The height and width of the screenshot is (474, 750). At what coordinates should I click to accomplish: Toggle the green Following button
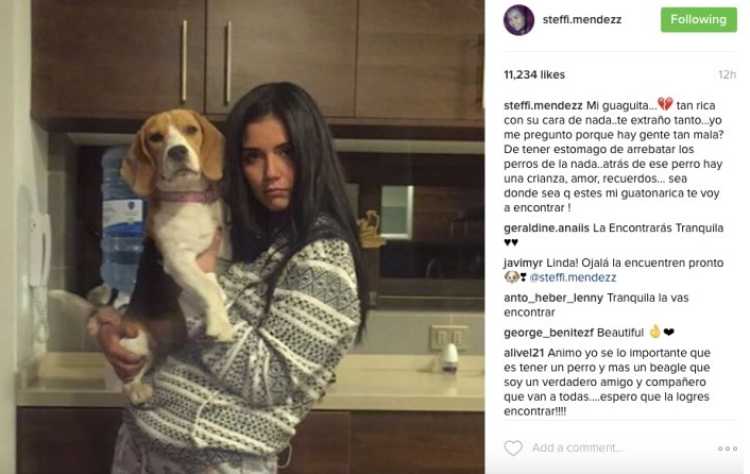(x=699, y=20)
